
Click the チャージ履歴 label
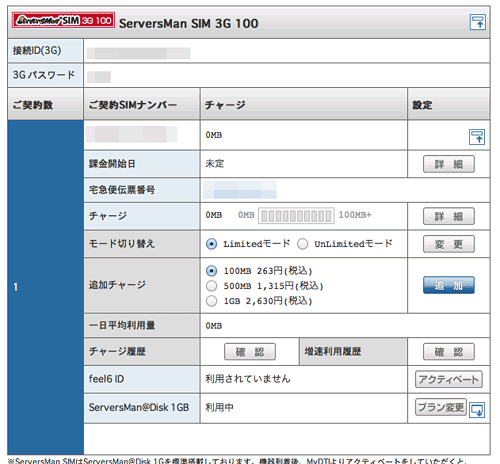pyautogui.click(x=117, y=351)
